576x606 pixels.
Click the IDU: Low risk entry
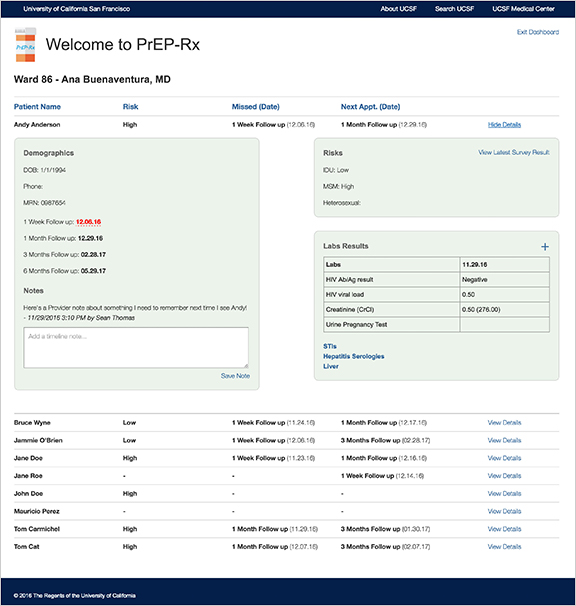pos(336,170)
